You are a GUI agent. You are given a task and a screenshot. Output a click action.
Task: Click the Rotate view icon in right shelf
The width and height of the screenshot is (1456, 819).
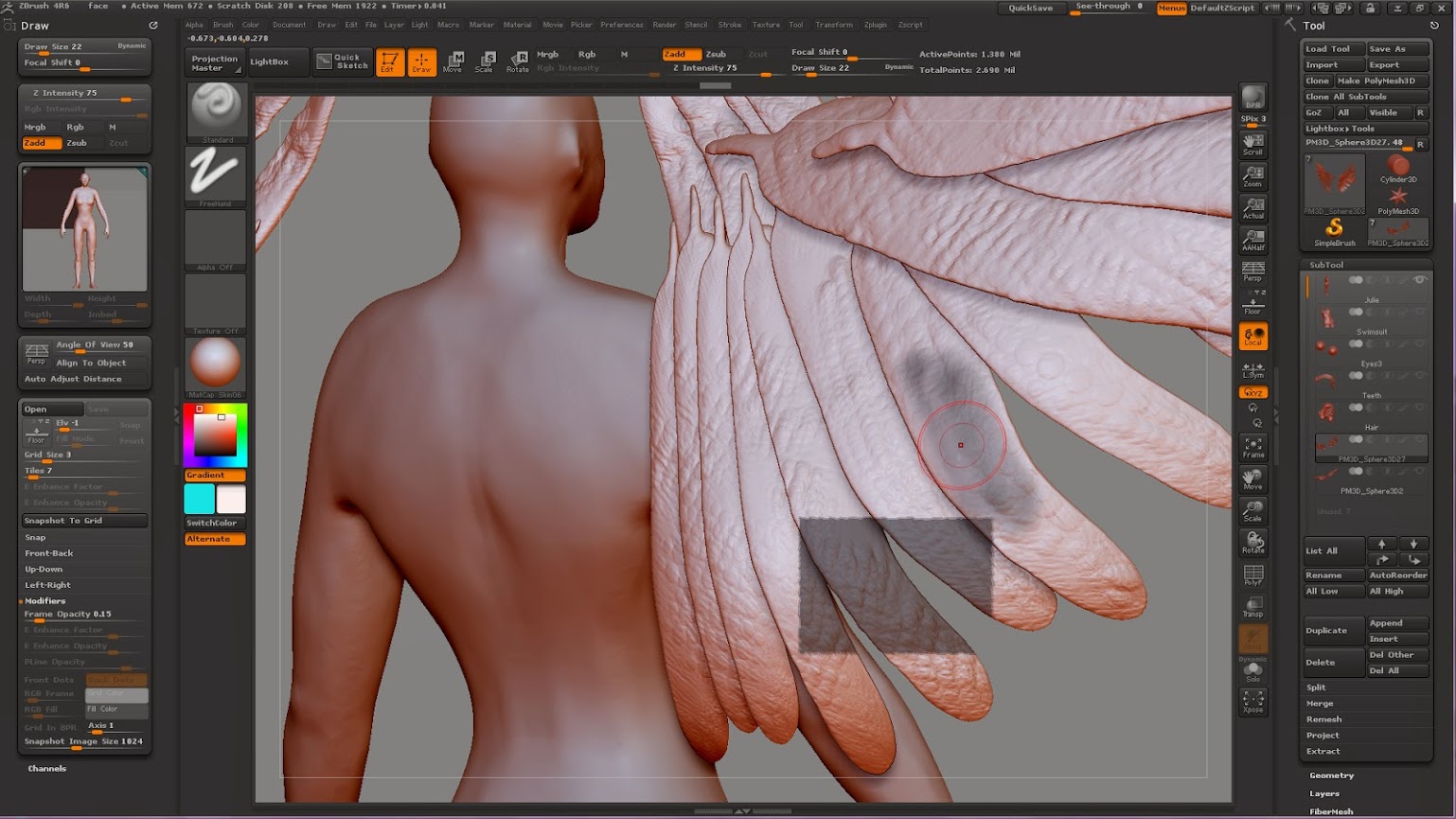coord(1253,543)
